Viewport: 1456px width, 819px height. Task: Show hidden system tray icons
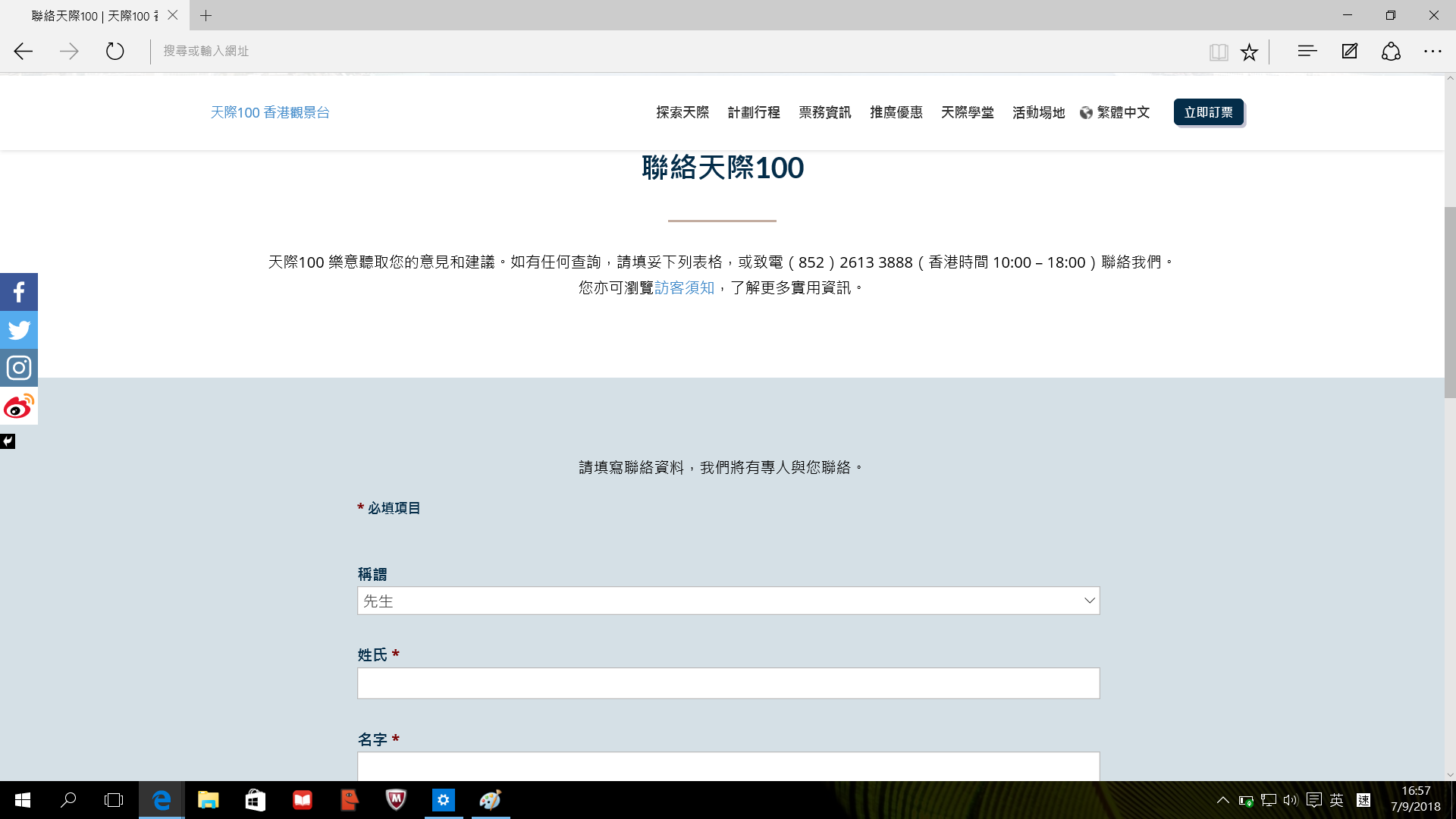click(x=1223, y=800)
